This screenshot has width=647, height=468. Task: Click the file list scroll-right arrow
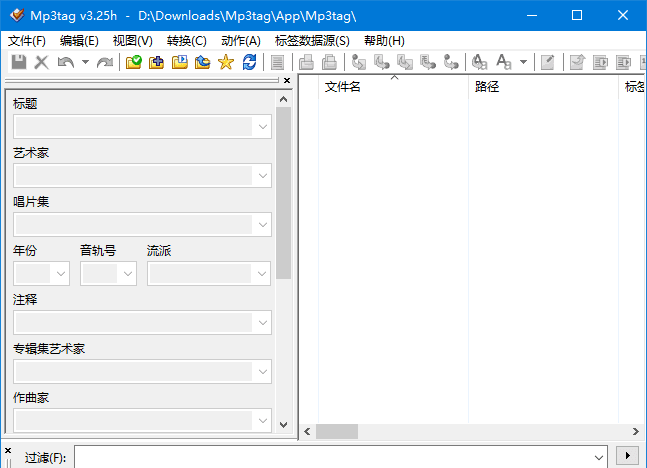pos(635,432)
